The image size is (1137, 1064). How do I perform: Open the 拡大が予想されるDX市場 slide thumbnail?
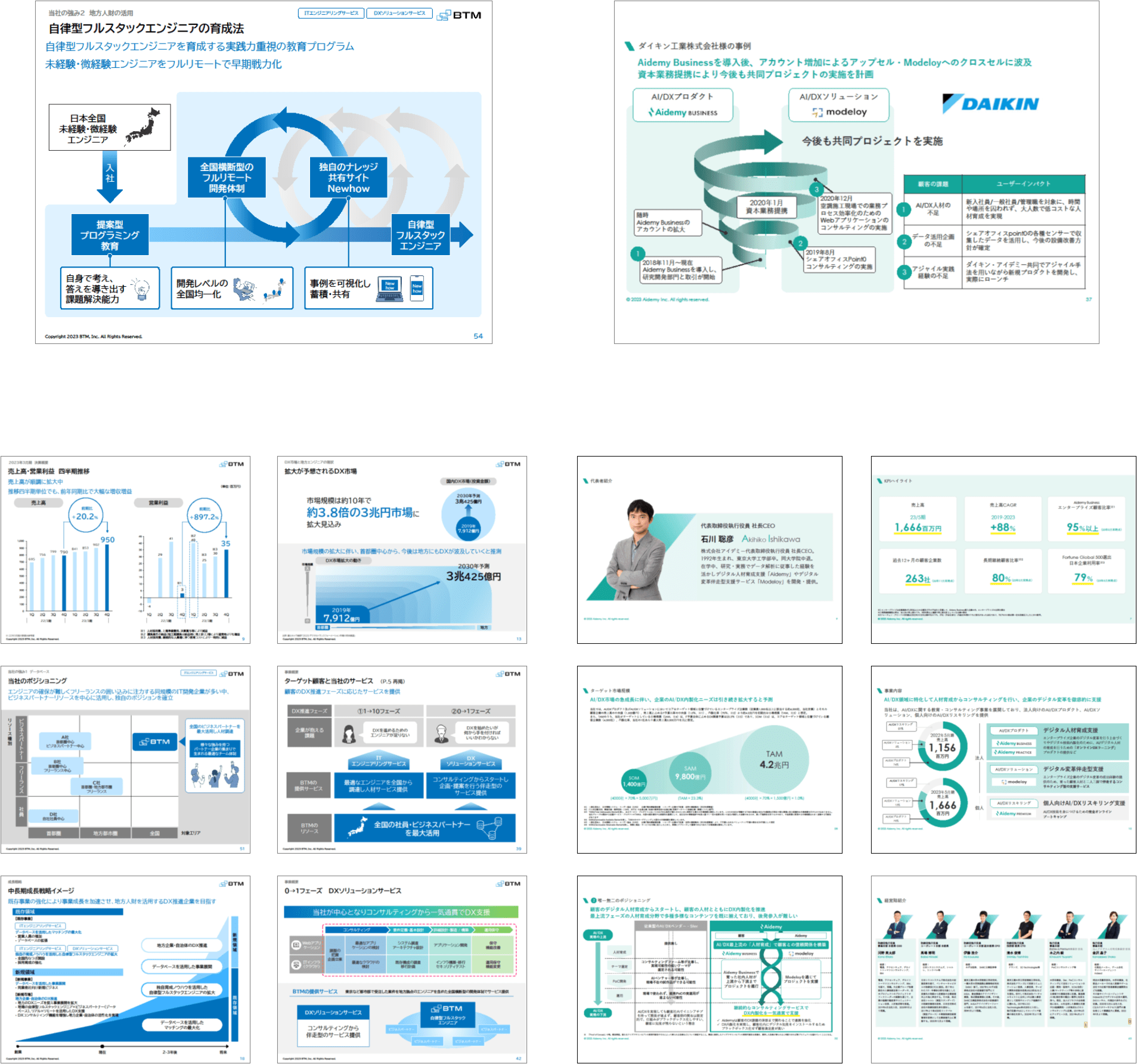click(x=402, y=550)
